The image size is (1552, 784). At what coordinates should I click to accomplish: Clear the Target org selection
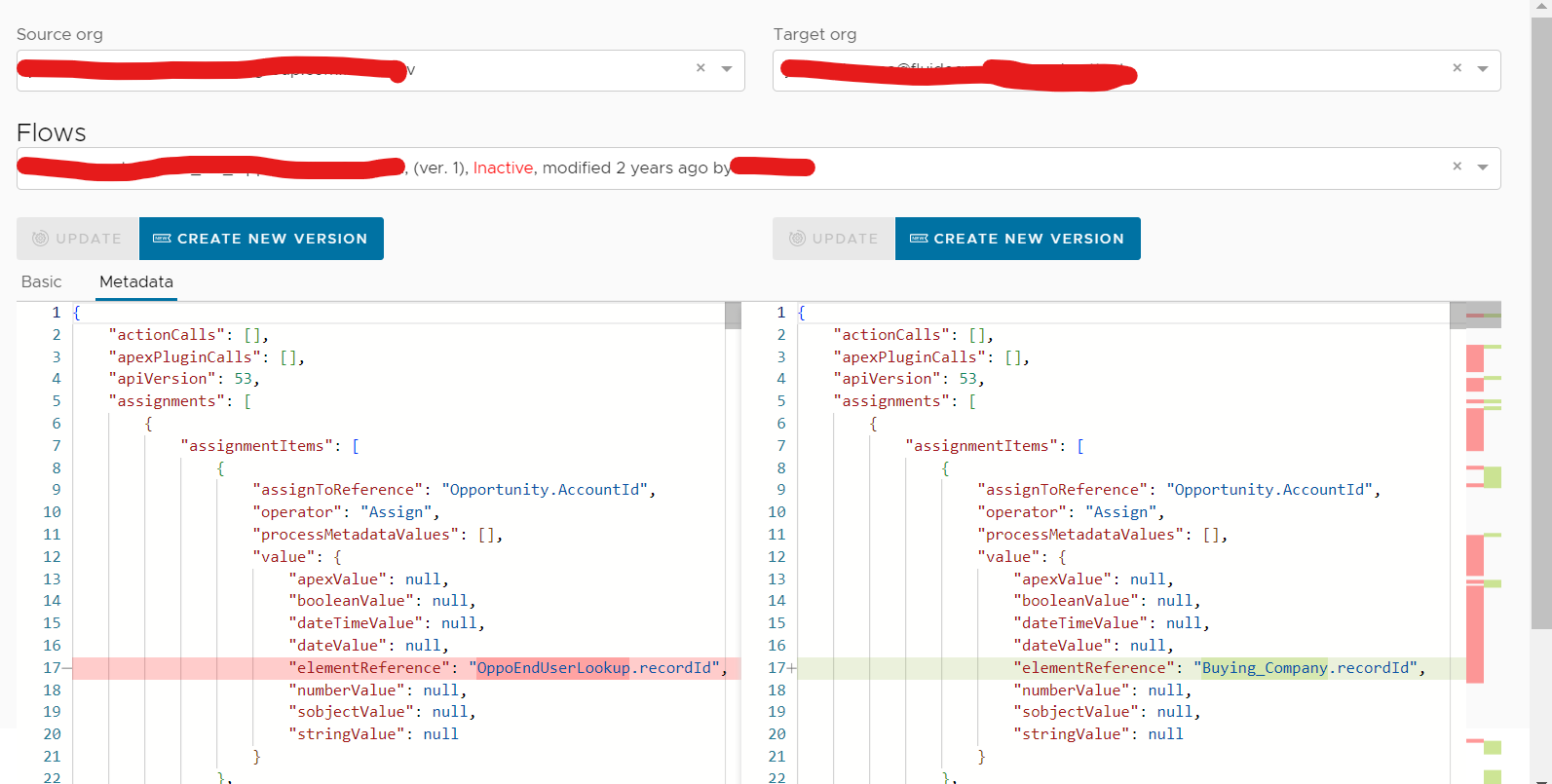point(1457,68)
